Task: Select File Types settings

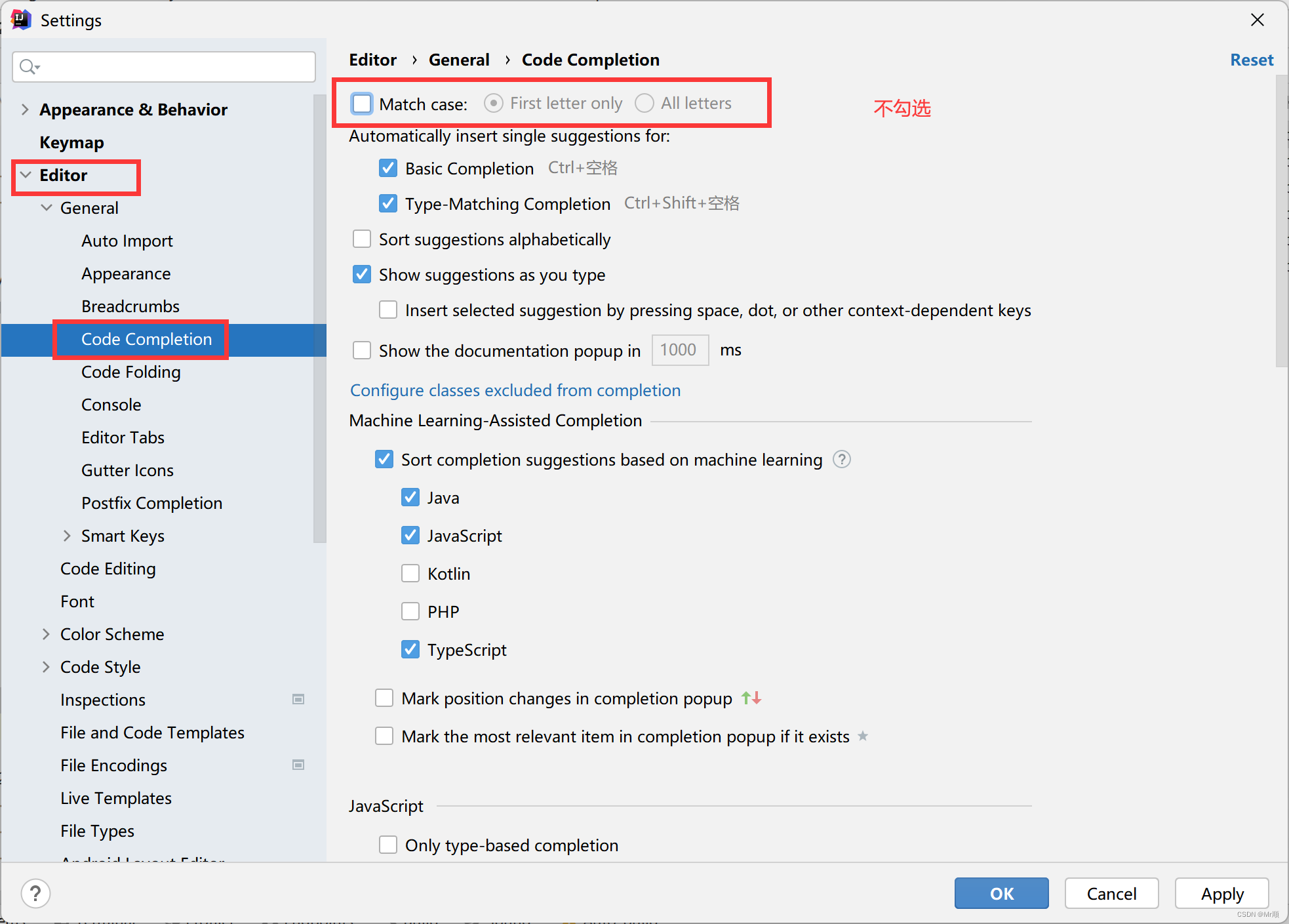Action: (x=97, y=831)
